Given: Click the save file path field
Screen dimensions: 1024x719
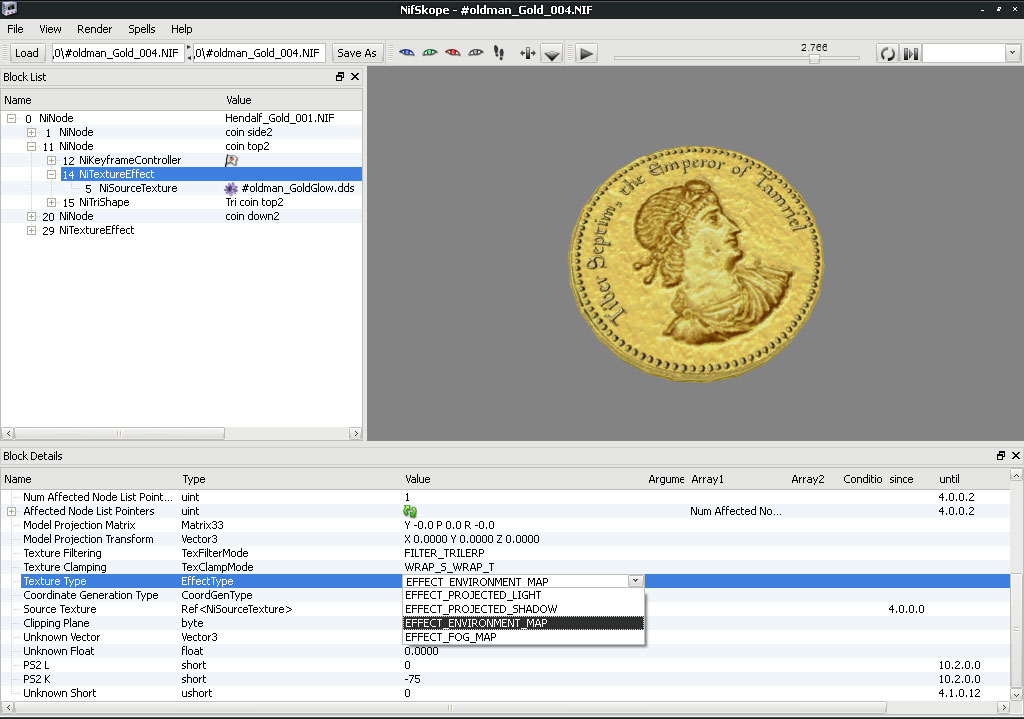Looking at the screenshot, I should (259, 53).
